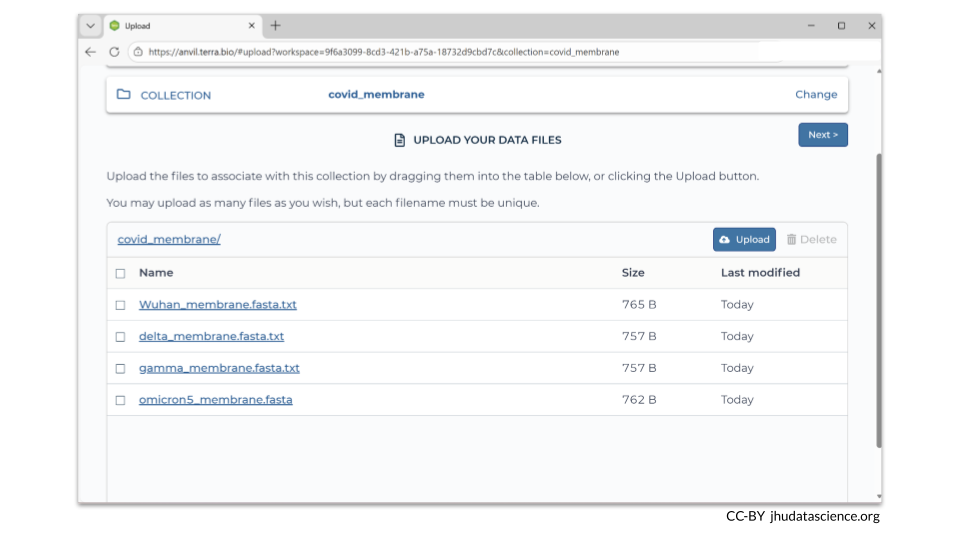
Task: Click the Last modified column header
Action: point(760,272)
